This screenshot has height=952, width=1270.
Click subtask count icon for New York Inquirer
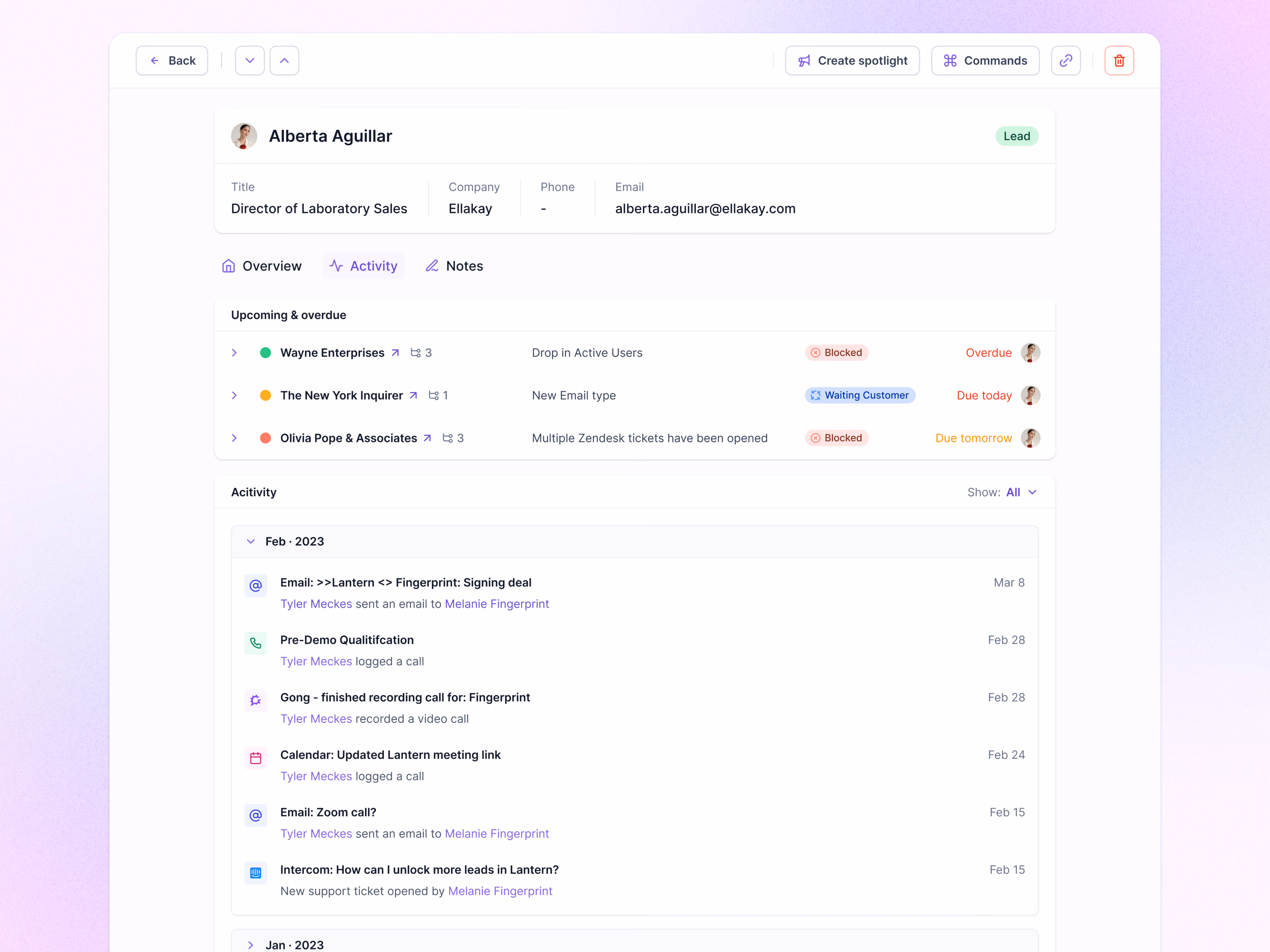(x=434, y=395)
